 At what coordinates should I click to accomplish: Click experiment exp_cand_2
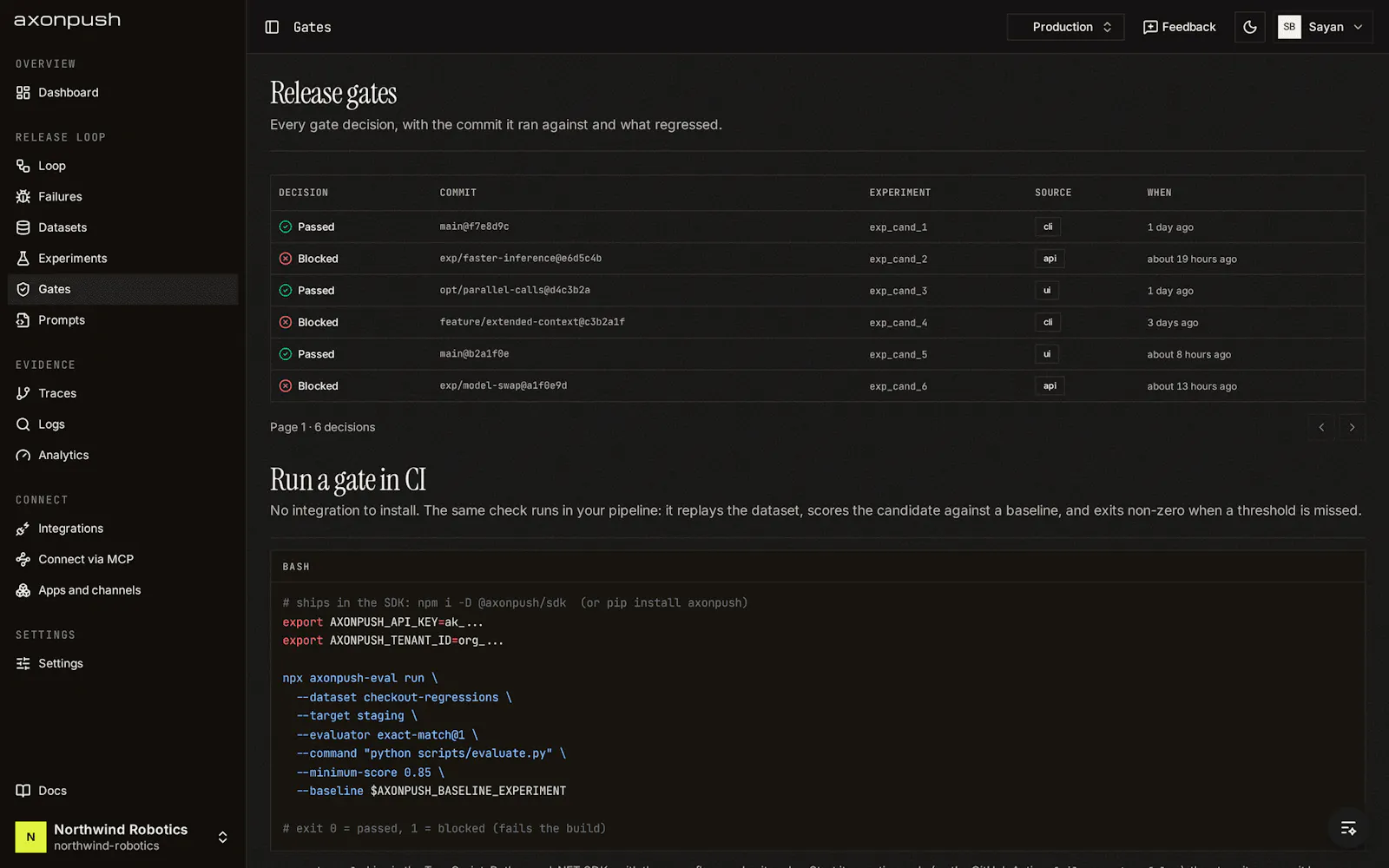click(x=899, y=259)
